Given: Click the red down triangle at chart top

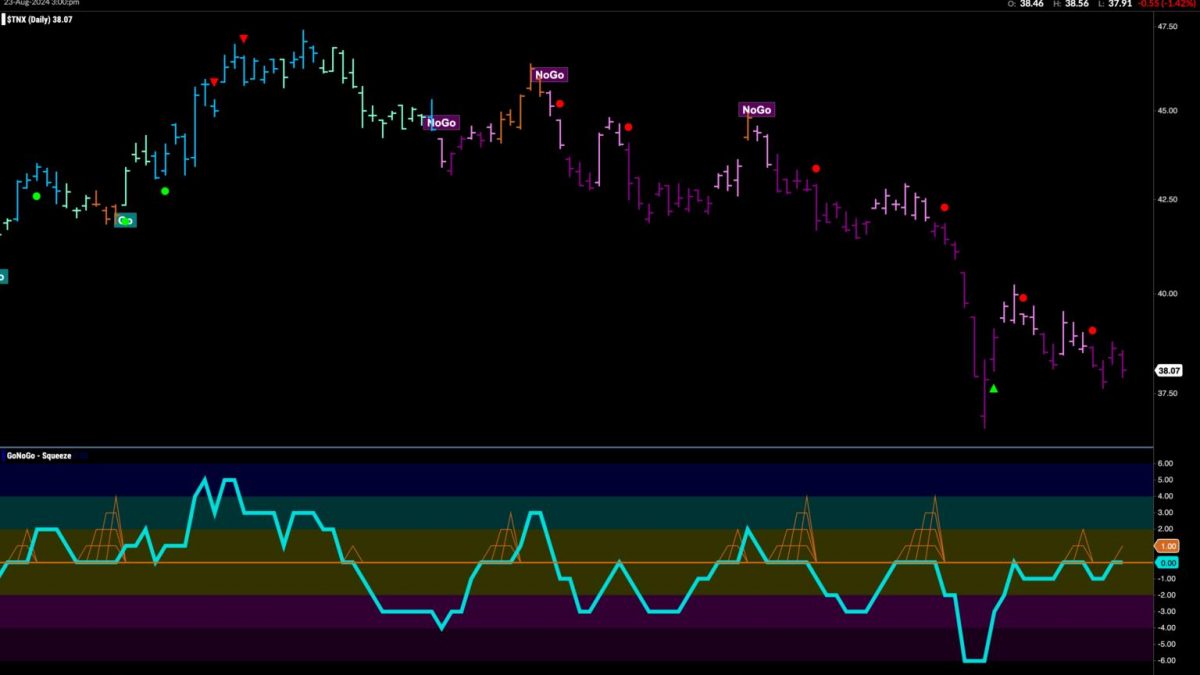Looking at the screenshot, I should coord(244,38).
